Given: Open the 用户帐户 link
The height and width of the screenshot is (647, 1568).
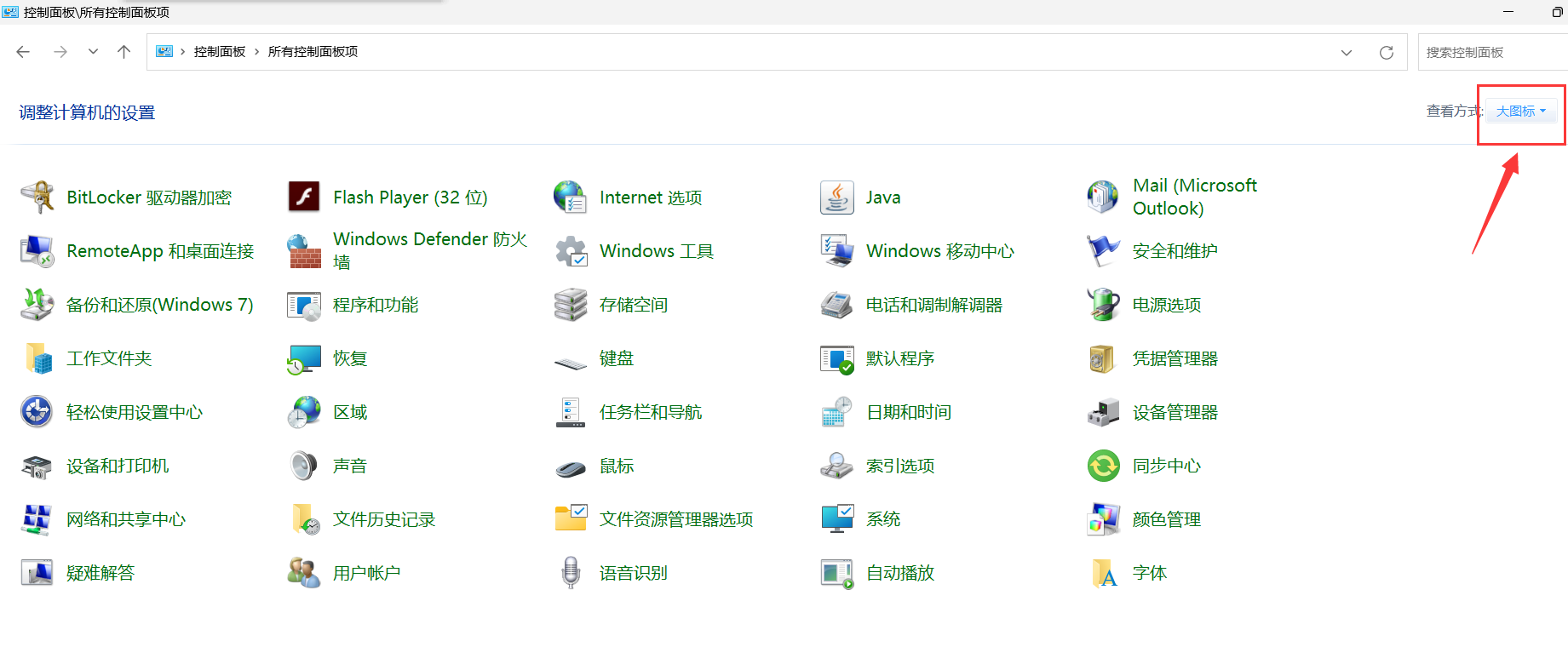Looking at the screenshot, I should click(366, 573).
